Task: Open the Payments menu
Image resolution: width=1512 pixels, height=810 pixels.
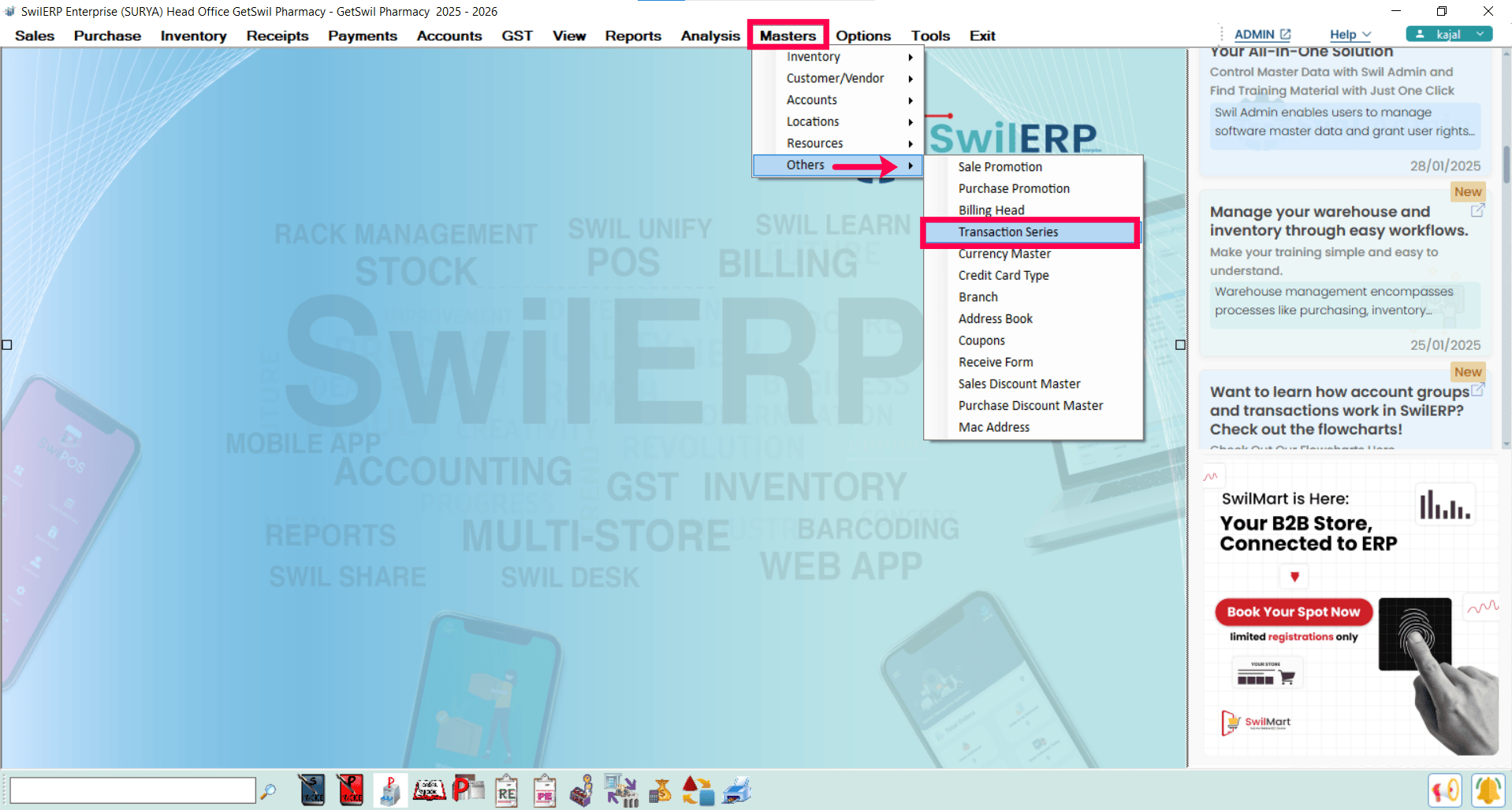Action: [363, 35]
